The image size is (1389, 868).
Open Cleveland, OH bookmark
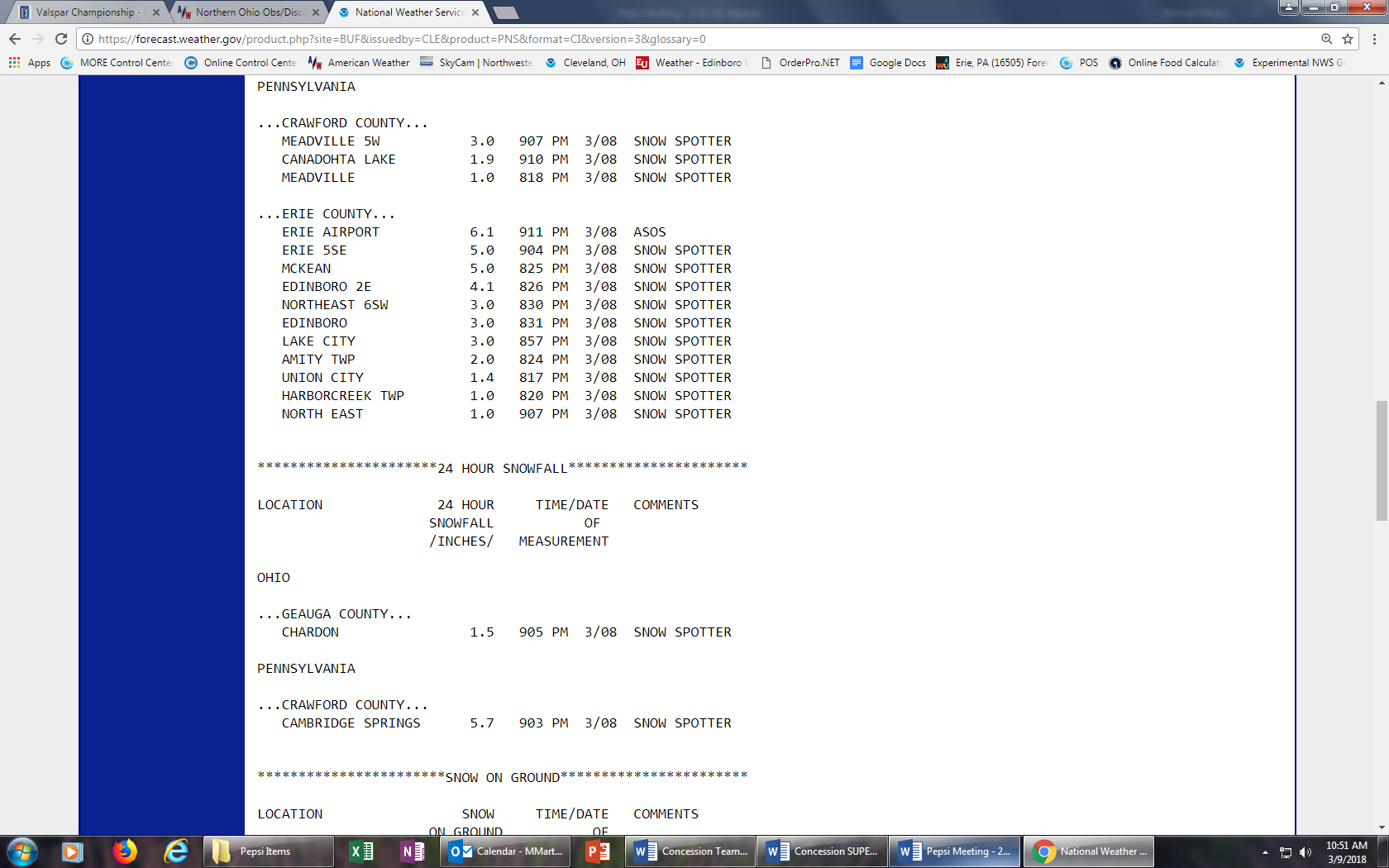coord(585,63)
